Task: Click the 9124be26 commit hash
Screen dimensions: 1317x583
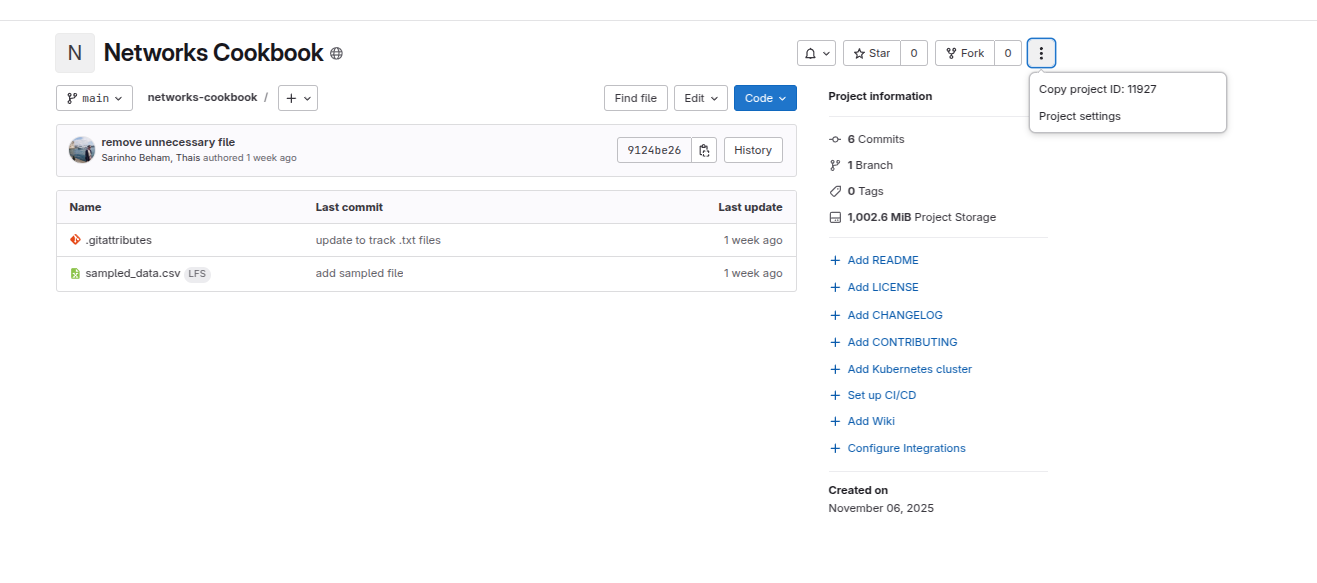Action: 654,150
